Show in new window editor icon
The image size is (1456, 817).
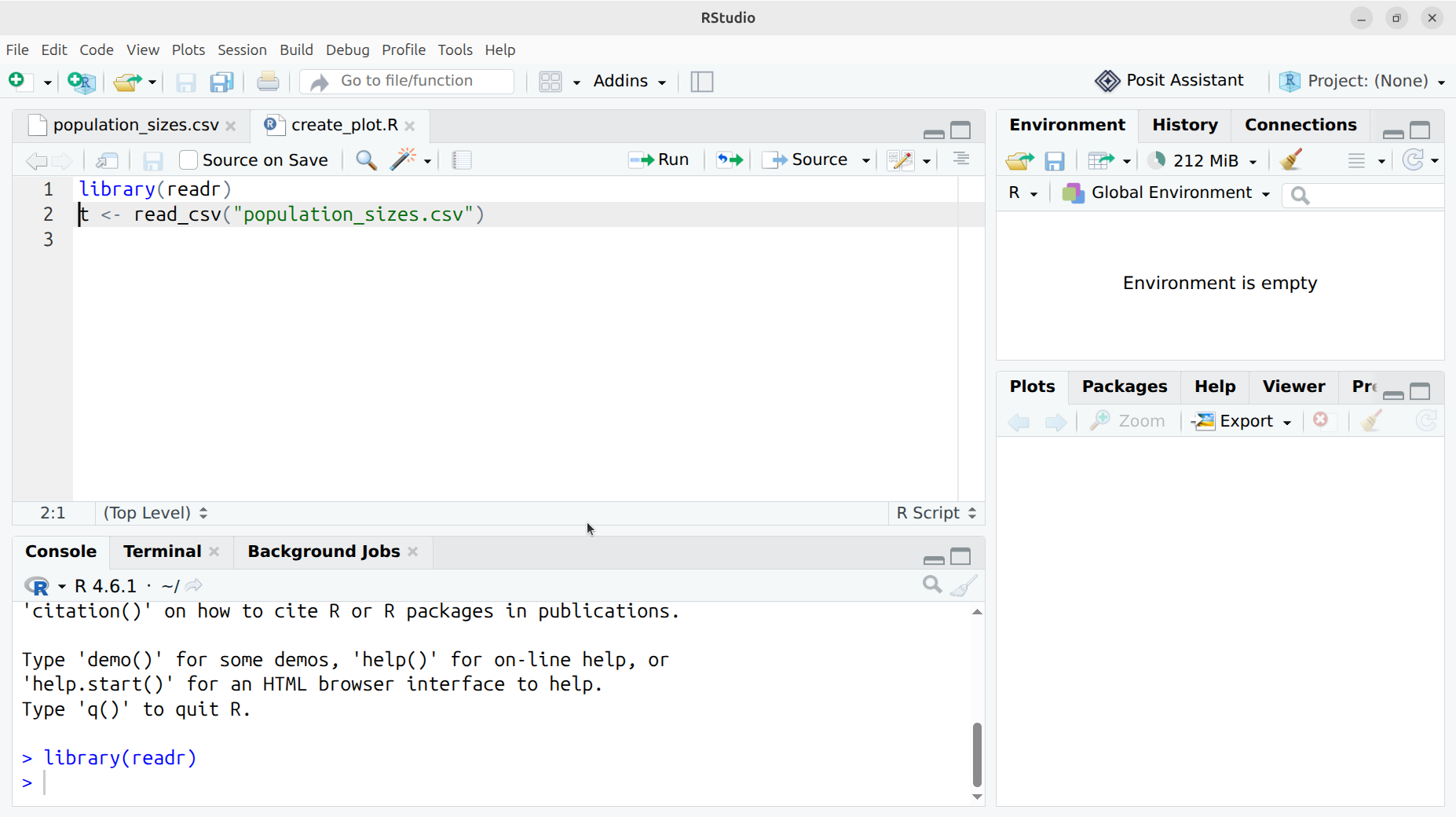(107, 160)
